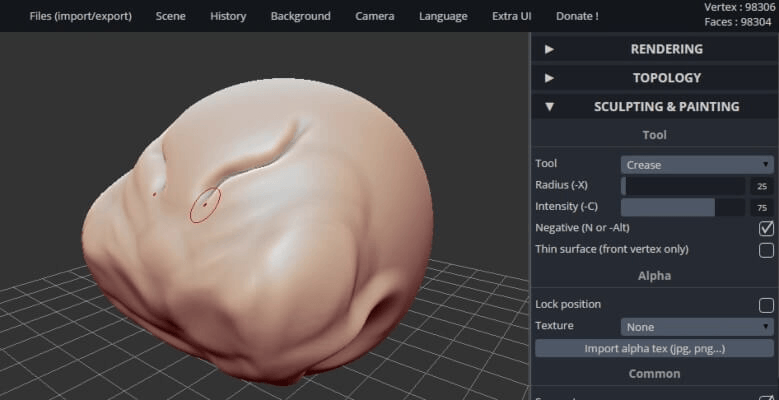This screenshot has height=400, width=779.
Task: Click the Donate ! link
Action: tap(577, 16)
